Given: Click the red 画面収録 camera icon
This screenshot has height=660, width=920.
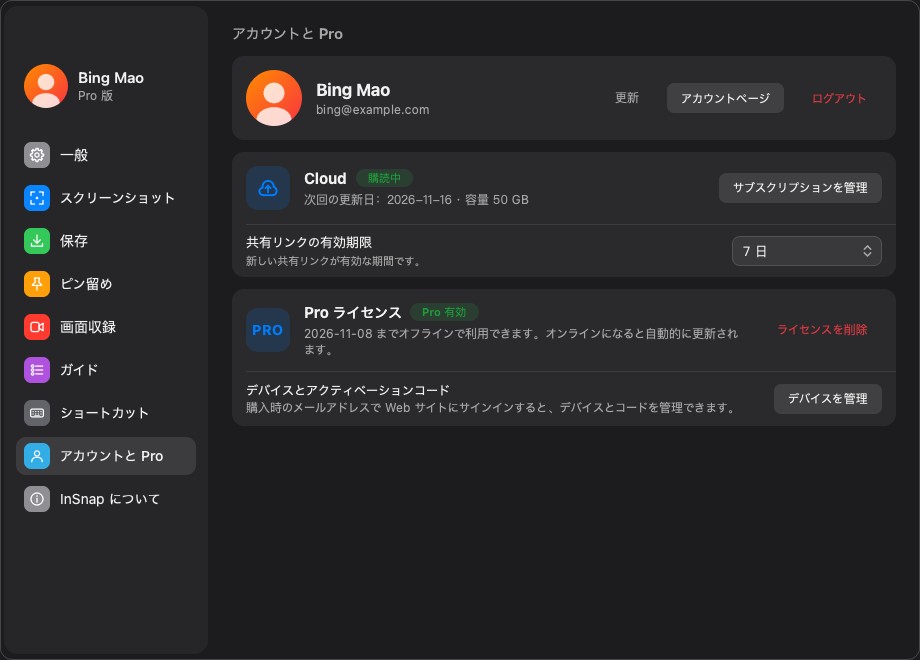Looking at the screenshot, I should point(37,327).
